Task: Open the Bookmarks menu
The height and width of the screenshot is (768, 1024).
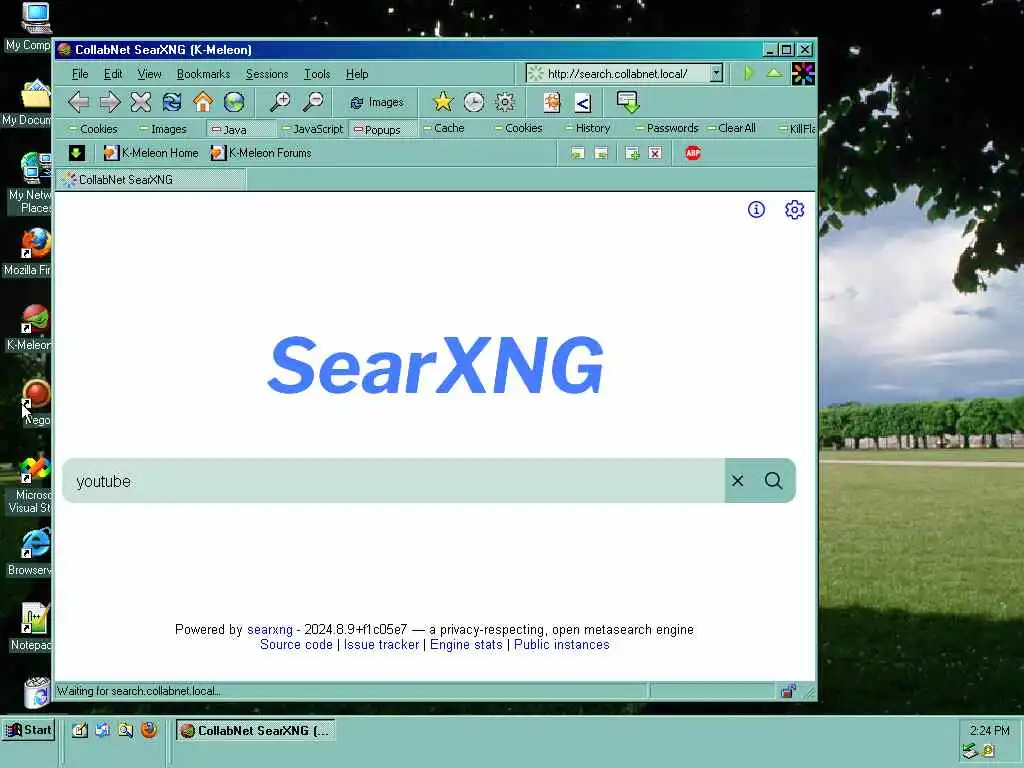Action: coord(203,74)
